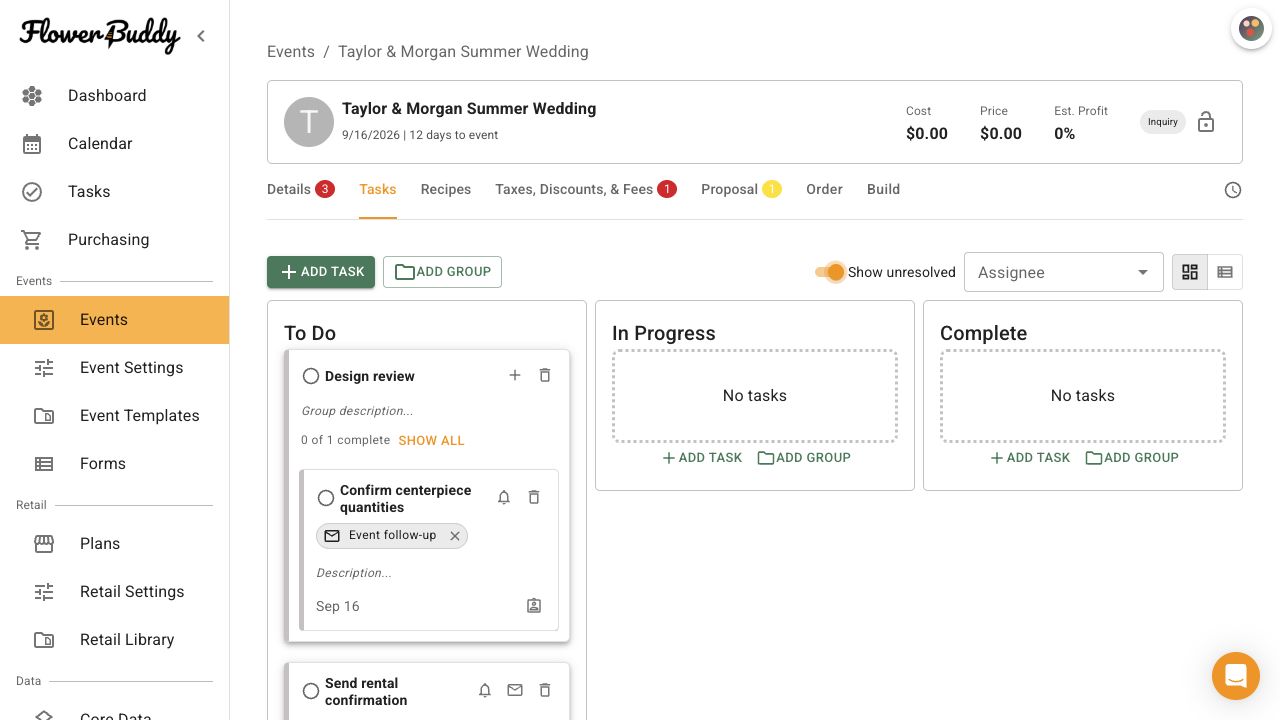Delete the Design review group
1280x720 pixels.
coord(545,375)
